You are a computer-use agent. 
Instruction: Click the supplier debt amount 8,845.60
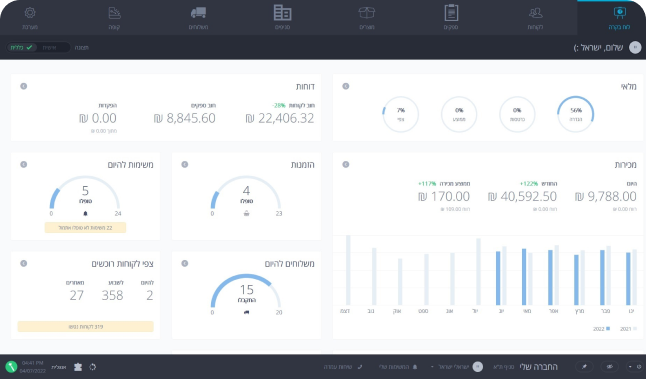(185, 118)
